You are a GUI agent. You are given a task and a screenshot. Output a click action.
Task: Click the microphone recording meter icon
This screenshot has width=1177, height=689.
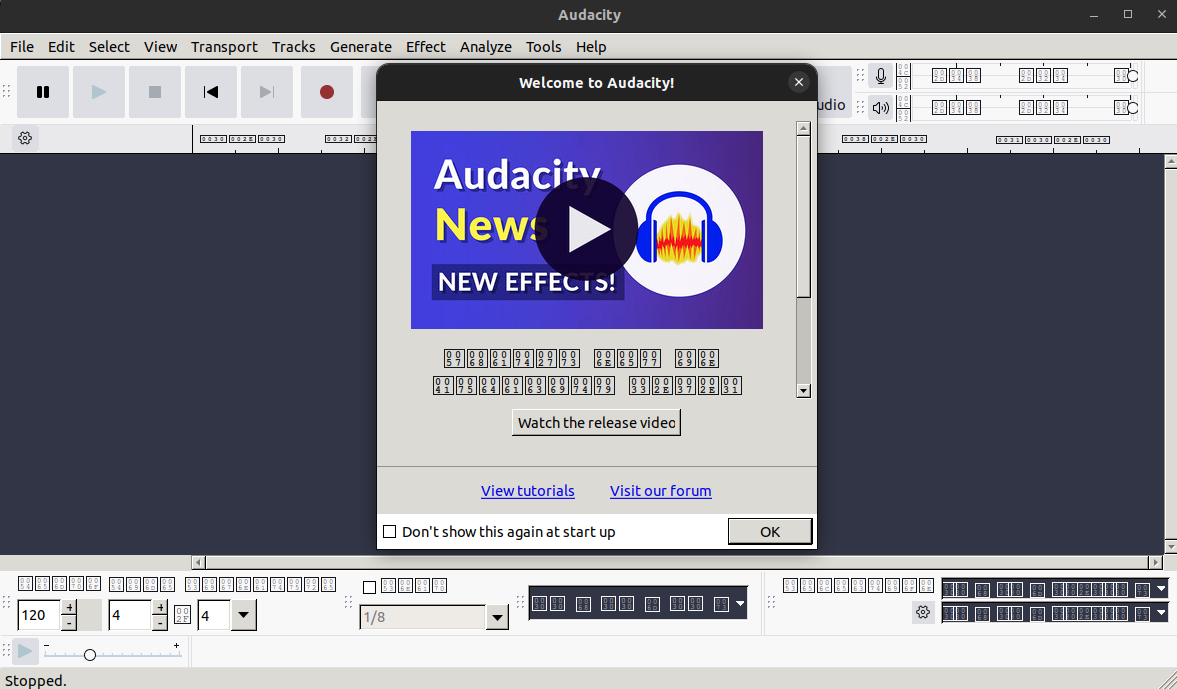880,74
